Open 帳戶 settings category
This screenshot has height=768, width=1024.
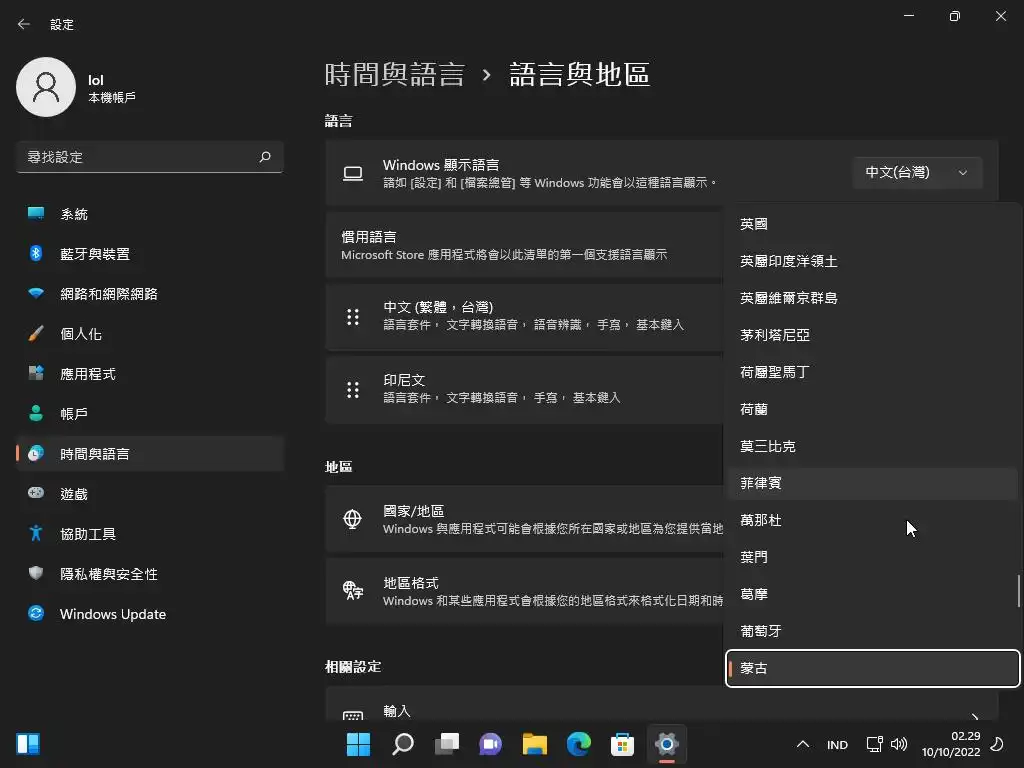[x=150, y=413]
